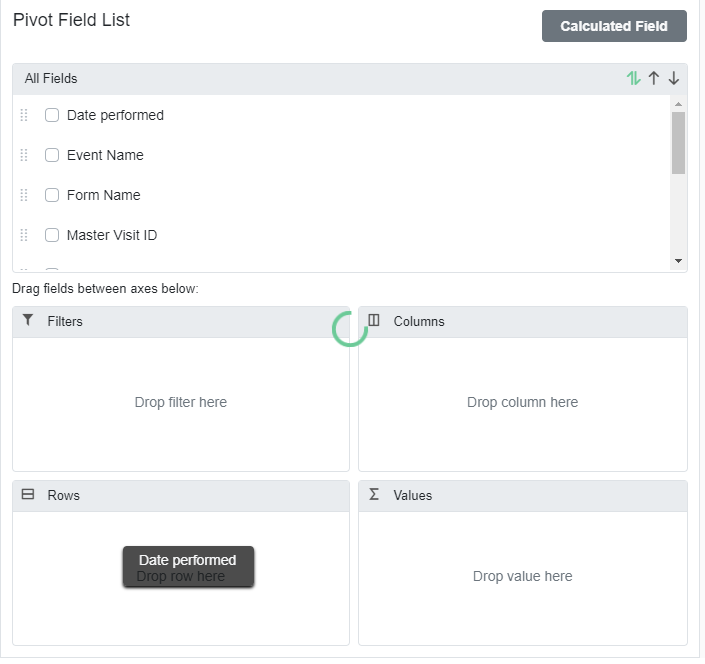Click the Drop value here area
Image resolution: width=705 pixels, height=664 pixels.
pyautogui.click(x=522, y=577)
